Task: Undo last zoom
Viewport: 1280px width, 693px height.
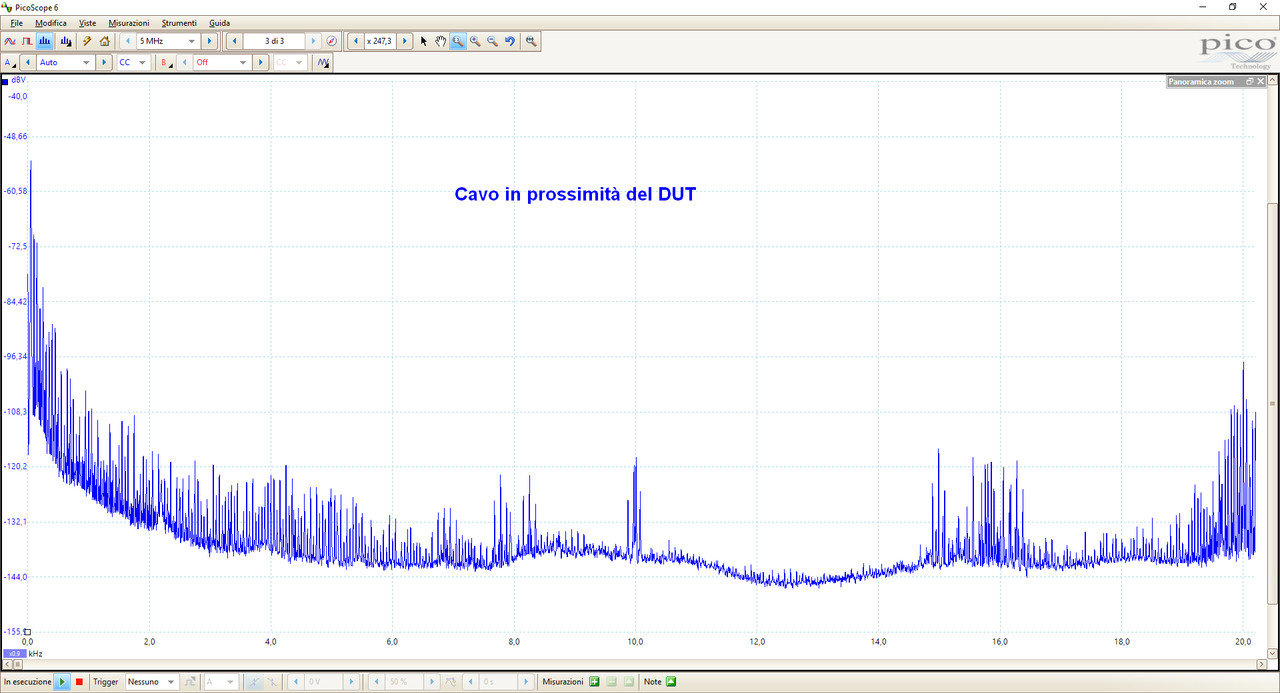Action: tap(510, 41)
